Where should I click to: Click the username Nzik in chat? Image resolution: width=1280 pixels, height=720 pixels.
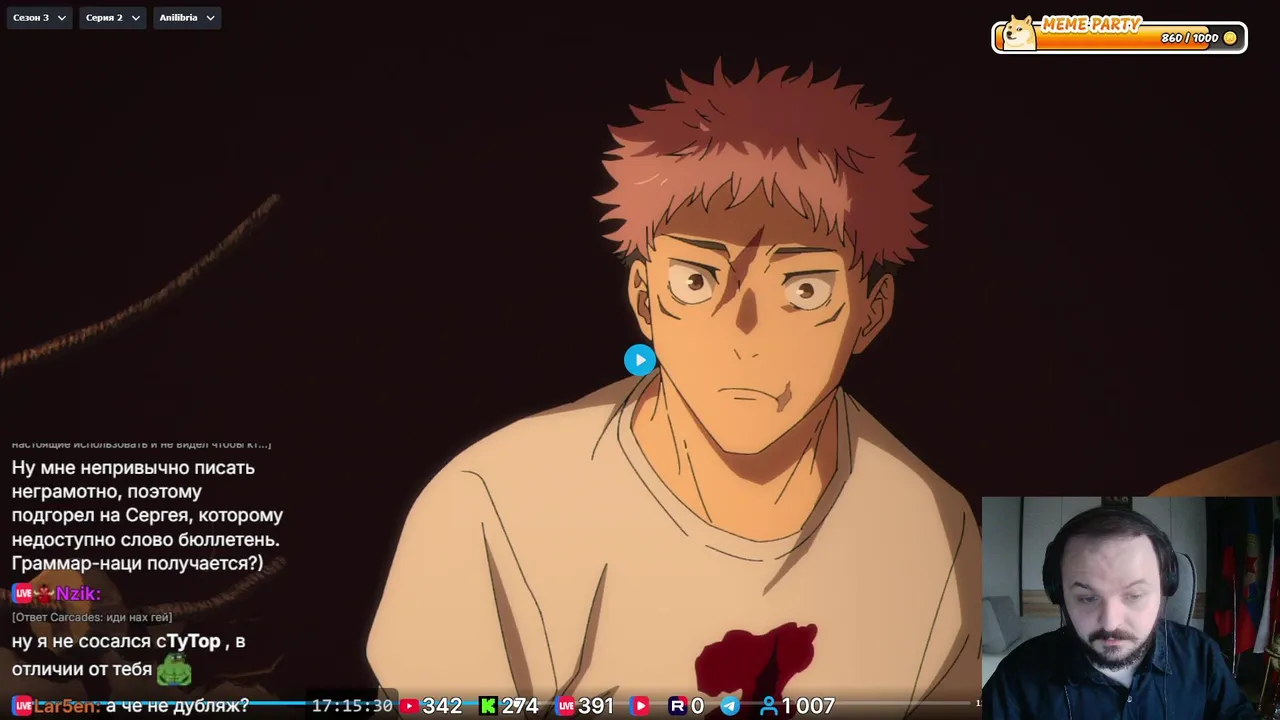point(78,594)
